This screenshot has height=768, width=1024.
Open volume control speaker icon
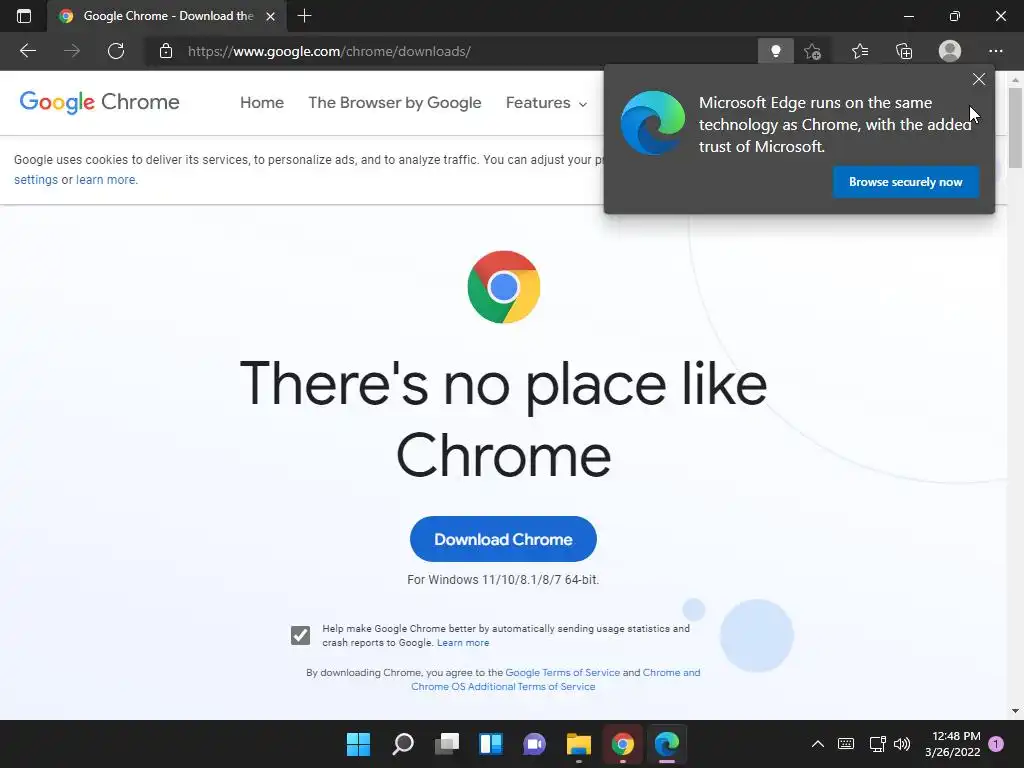coord(902,744)
